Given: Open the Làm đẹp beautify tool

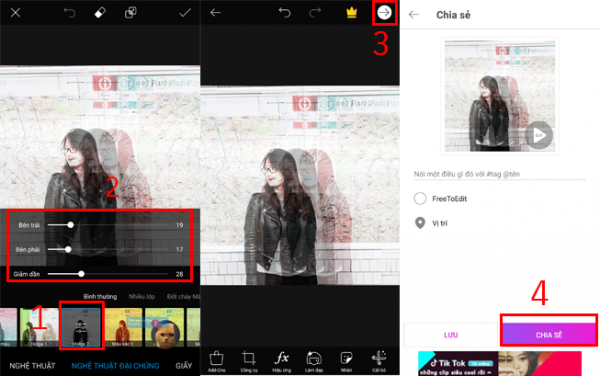Looking at the screenshot, I should [314, 361].
